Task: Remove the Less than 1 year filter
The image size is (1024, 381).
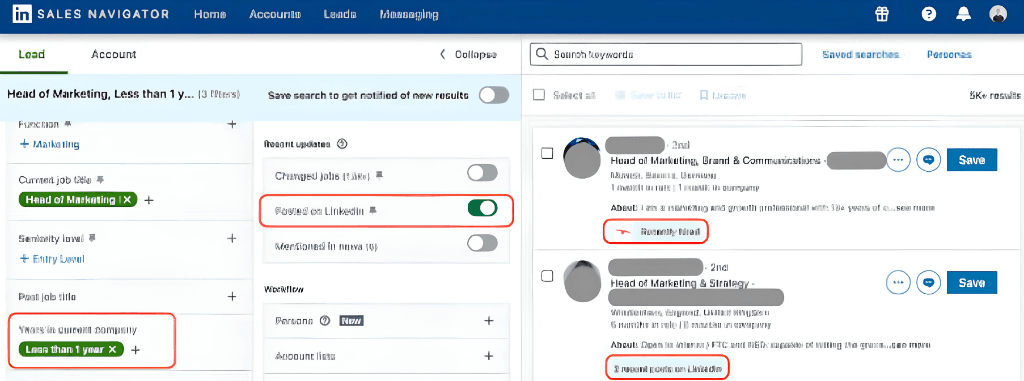Action: coord(112,350)
